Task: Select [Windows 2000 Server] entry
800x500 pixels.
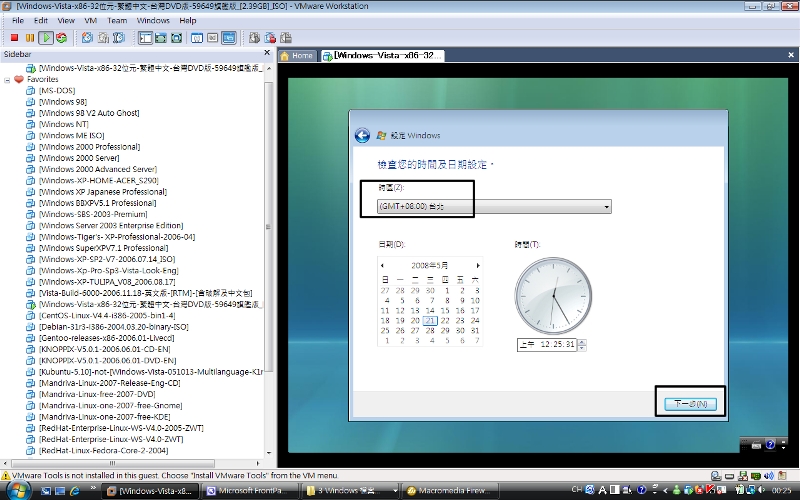Action: 79,158
